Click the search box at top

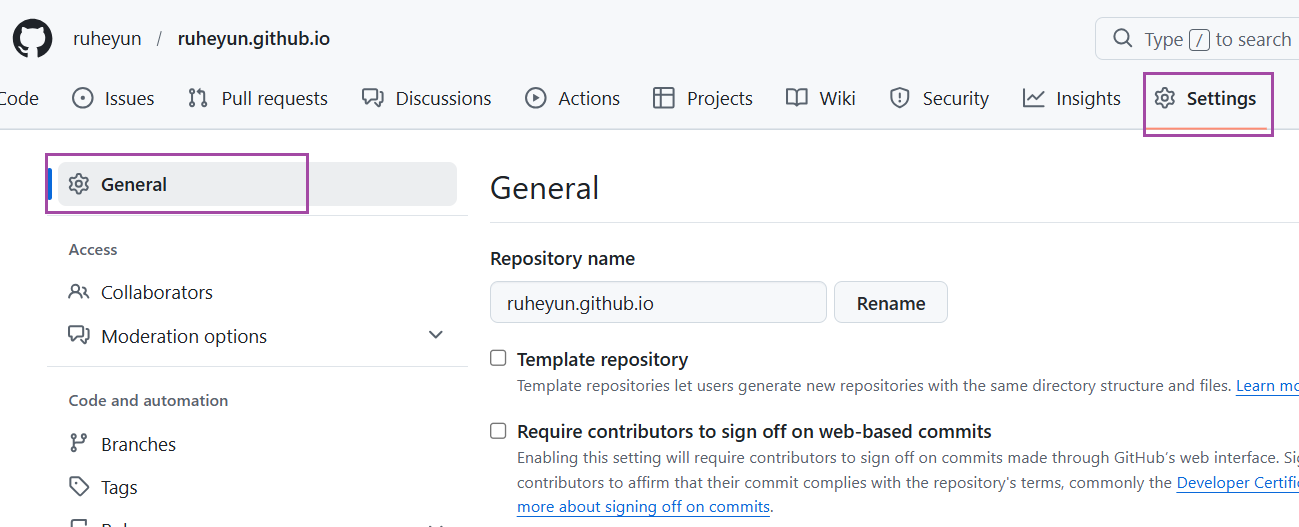1200,39
